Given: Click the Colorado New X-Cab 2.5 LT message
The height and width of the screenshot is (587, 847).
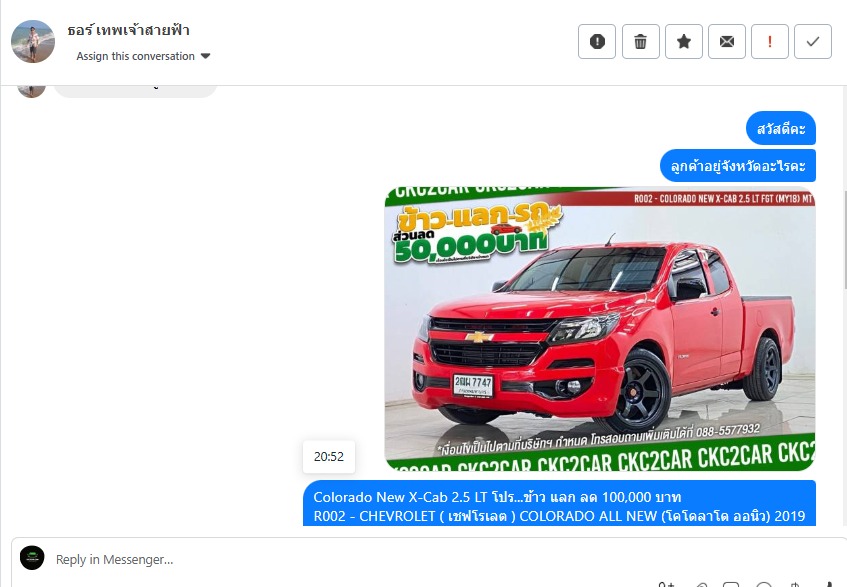Looking at the screenshot, I should pyautogui.click(x=559, y=503).
